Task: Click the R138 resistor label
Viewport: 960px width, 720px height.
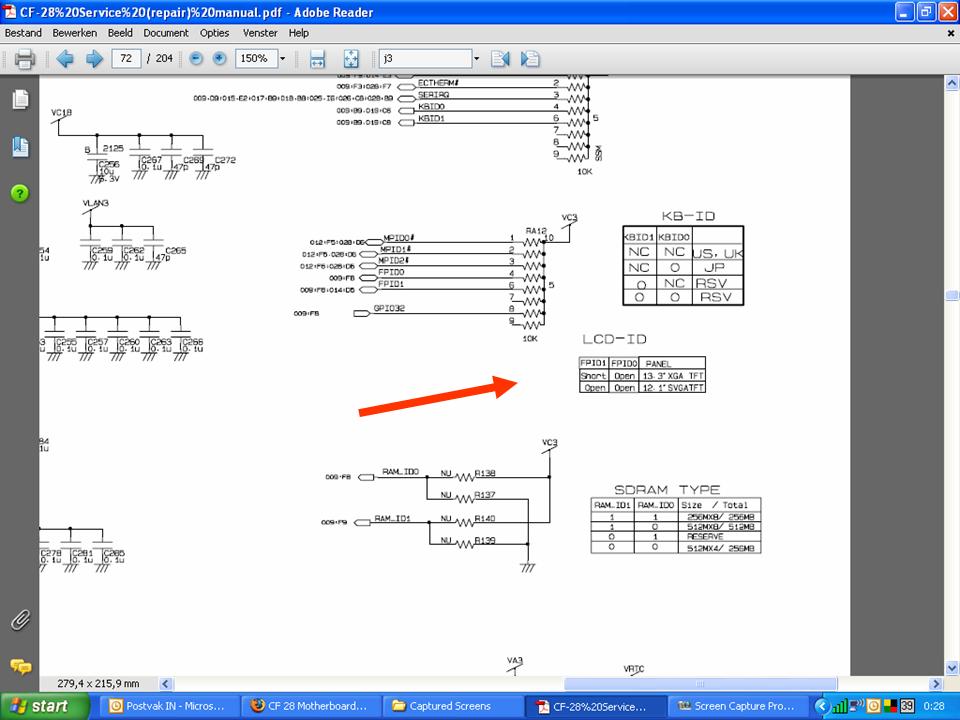Action: (x=485, y=473)
